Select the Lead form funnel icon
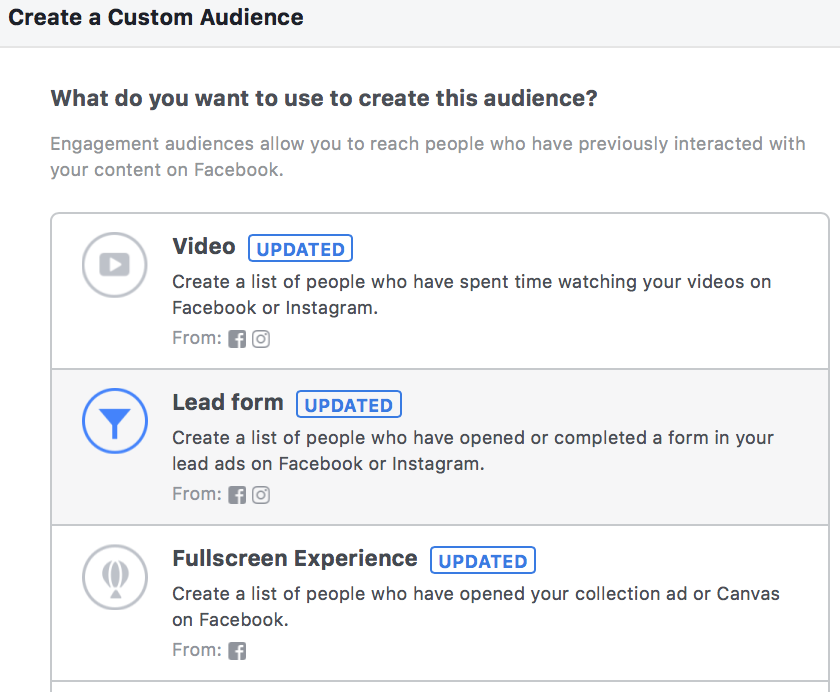 [115, 421]
